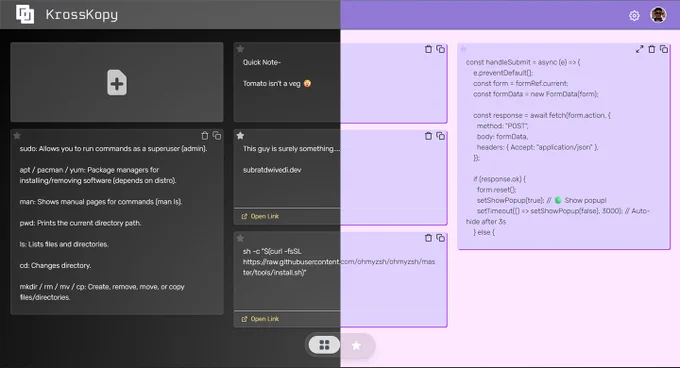Viewport: 680px width, 368px height.
Task: Copy the Quick Note card contents
Action: (x=440, y=49)
